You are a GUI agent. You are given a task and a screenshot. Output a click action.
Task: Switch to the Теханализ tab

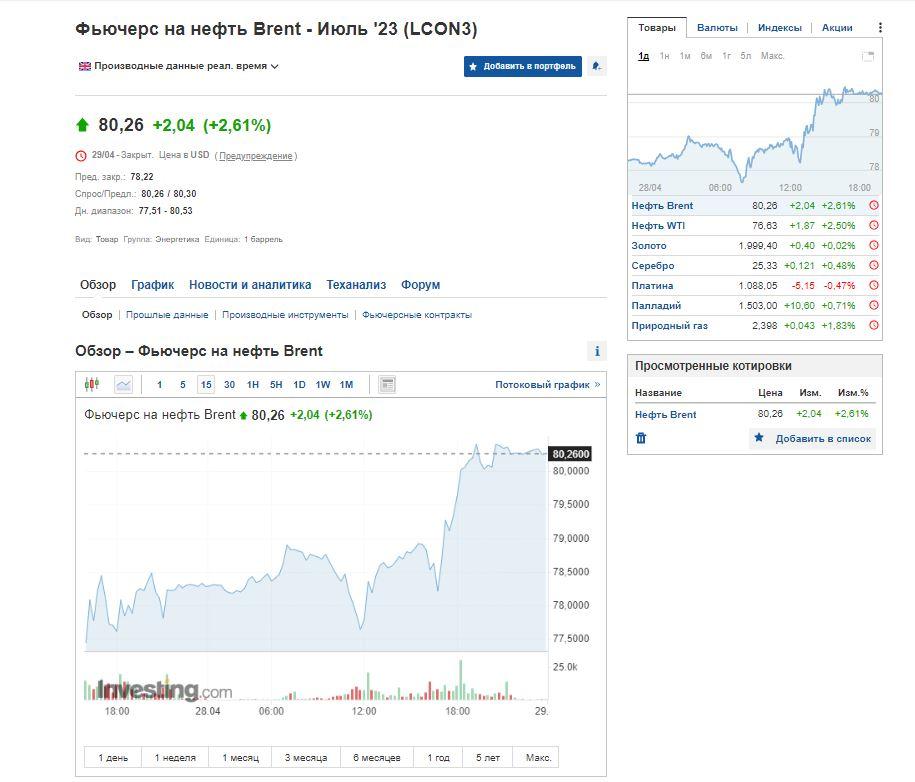coord(357,285)
